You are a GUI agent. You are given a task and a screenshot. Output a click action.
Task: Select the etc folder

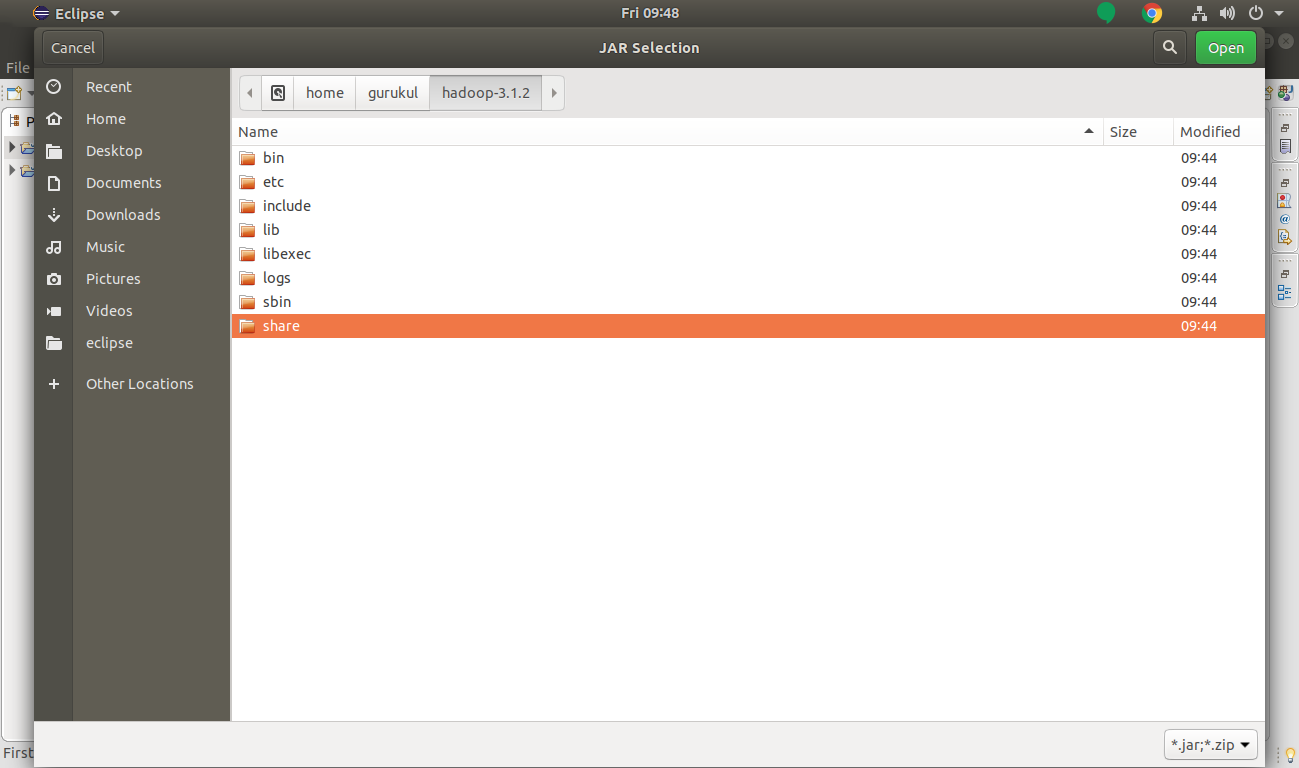click(748, 182)
